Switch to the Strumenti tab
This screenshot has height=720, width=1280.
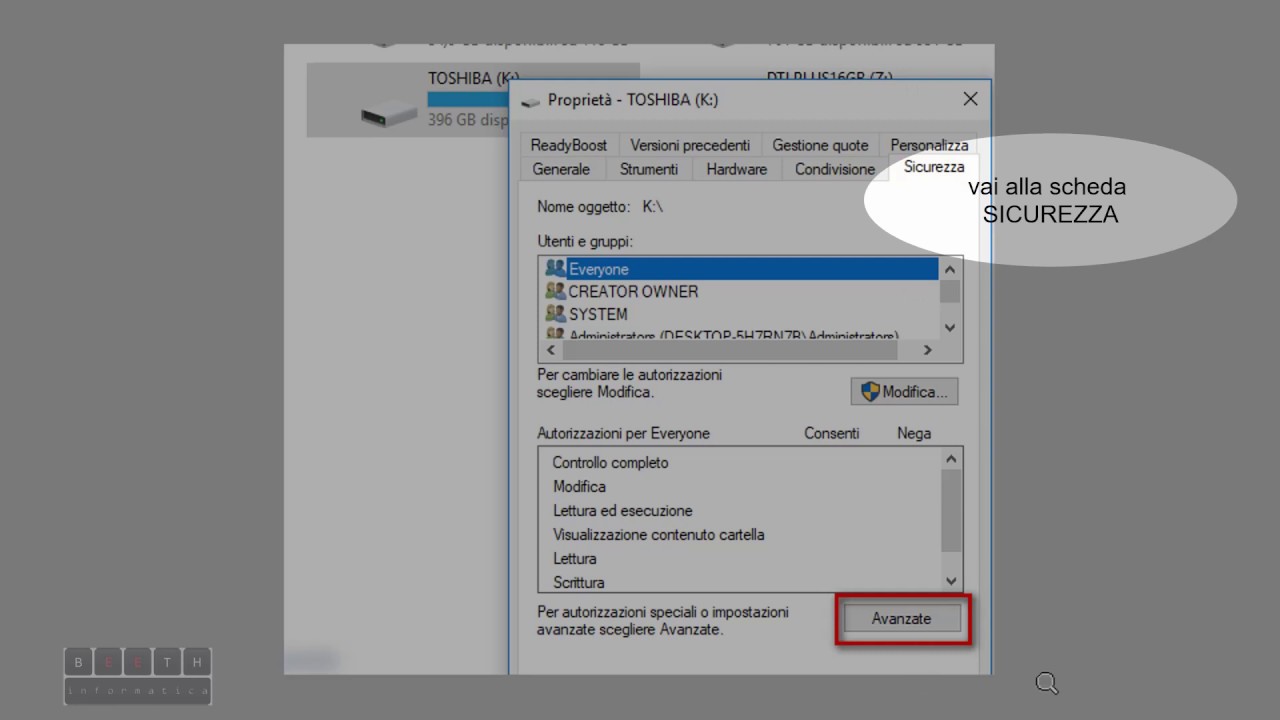coord(649,169)
